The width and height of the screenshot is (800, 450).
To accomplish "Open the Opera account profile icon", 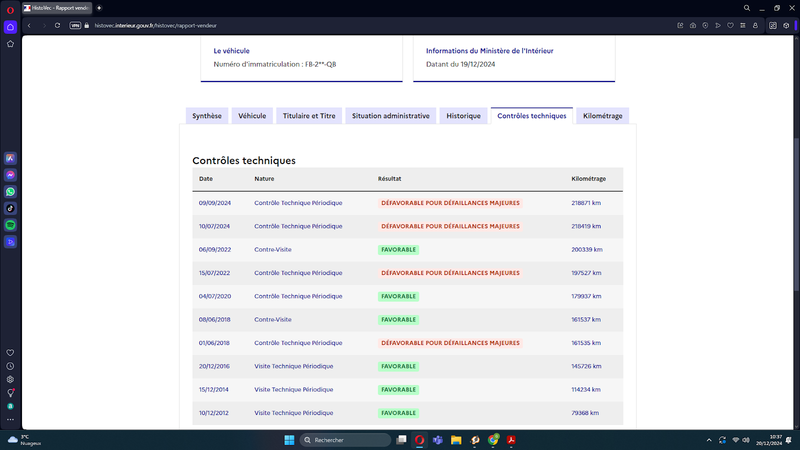I will point(755,26).
